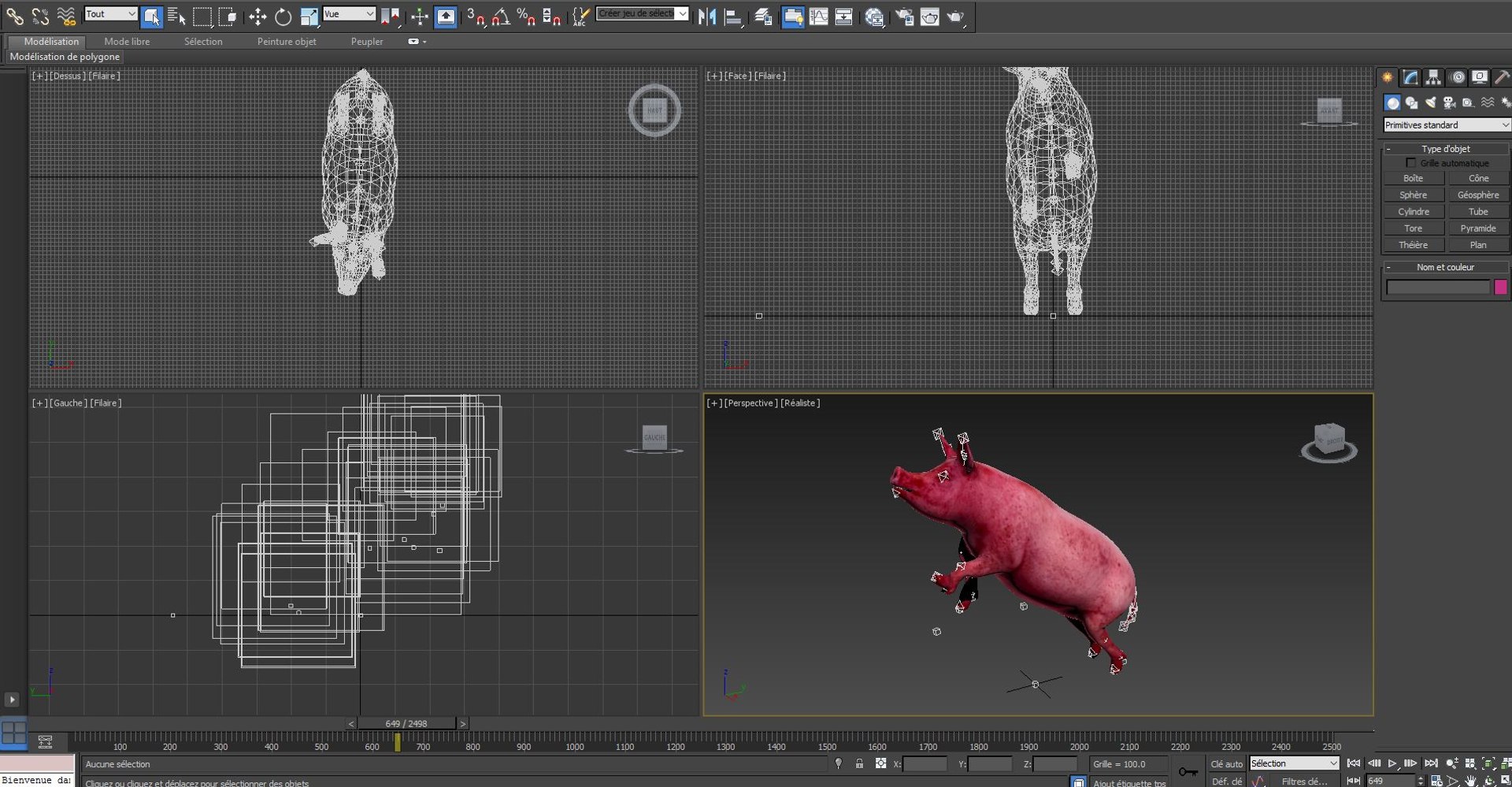Open the magenta object color swatch
1512x787 pixels.
click(1501, 288)
